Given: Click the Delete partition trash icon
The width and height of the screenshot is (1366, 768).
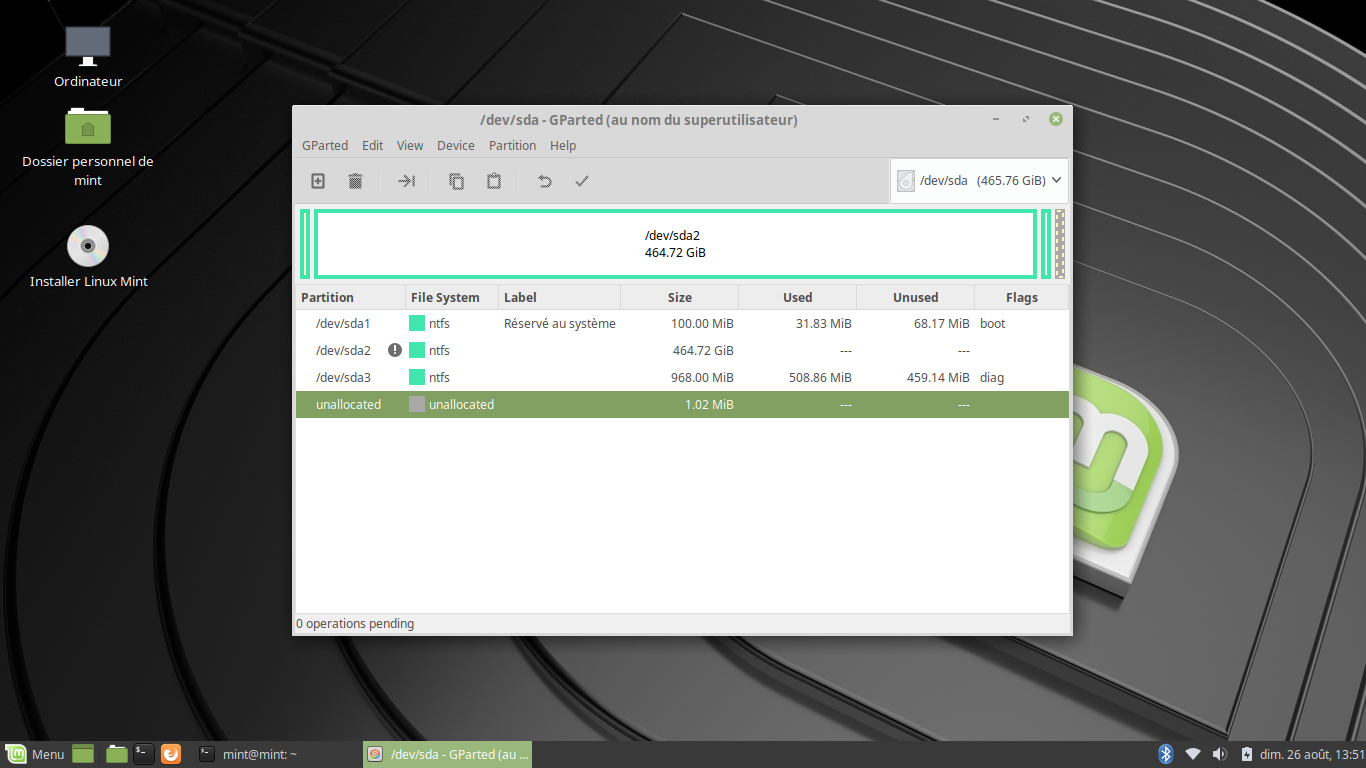Looking at the screenshot, I should click(355, 181).
